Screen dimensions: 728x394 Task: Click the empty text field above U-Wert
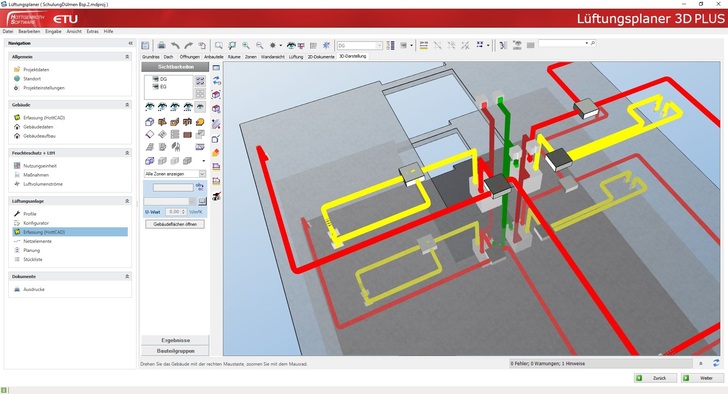point(173,187)
